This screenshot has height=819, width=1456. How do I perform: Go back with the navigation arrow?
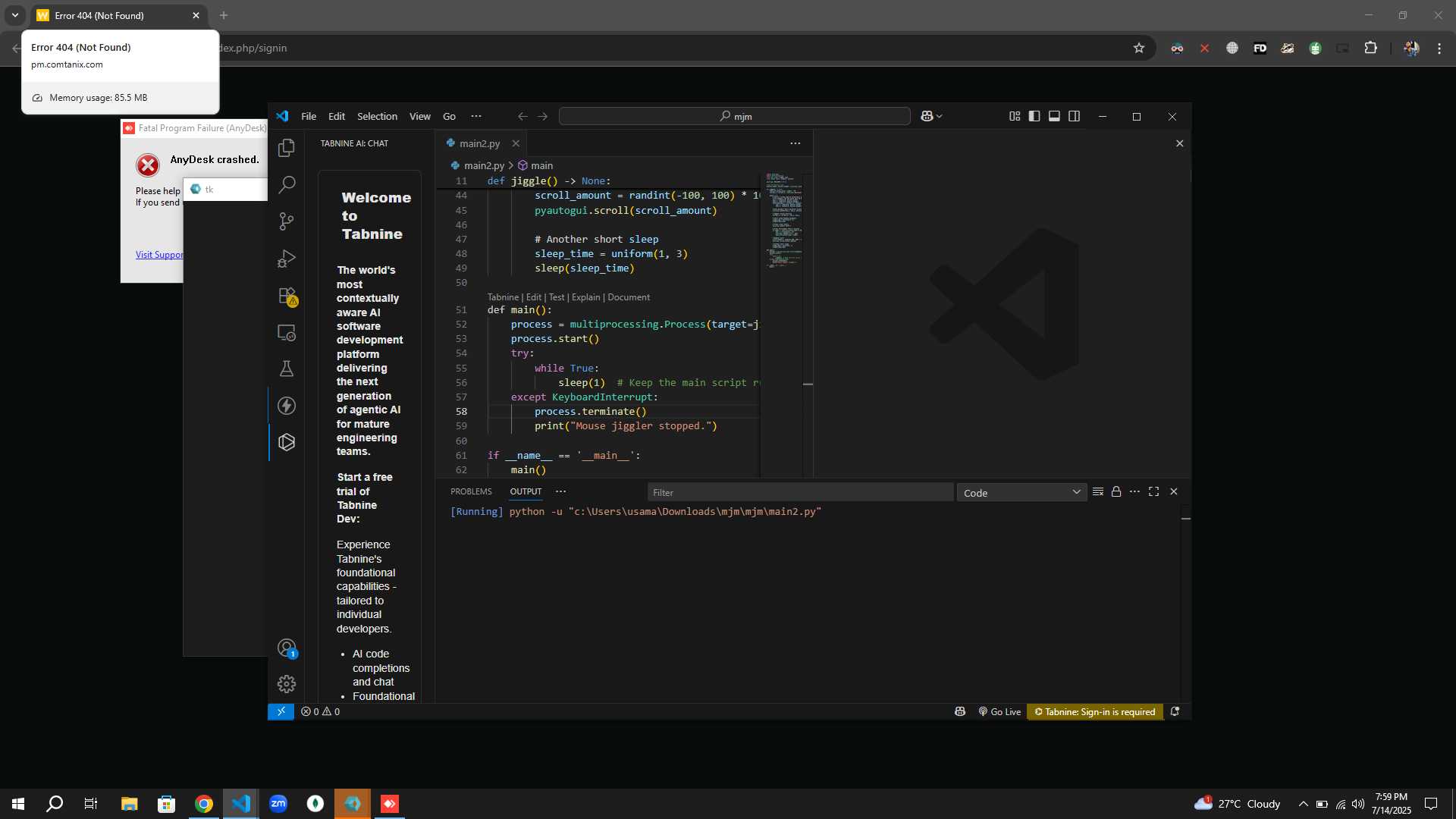(522, 116)
